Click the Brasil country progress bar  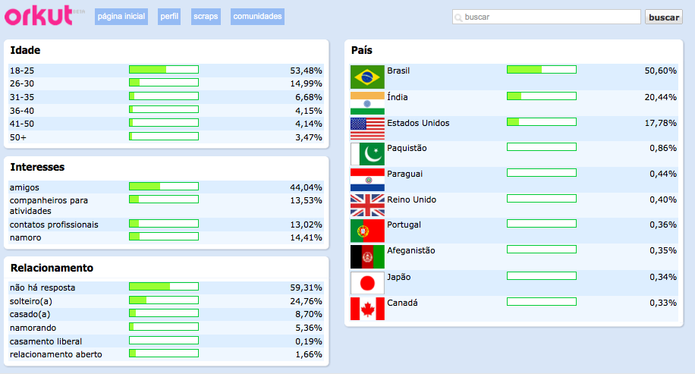(x=542, y=70)
